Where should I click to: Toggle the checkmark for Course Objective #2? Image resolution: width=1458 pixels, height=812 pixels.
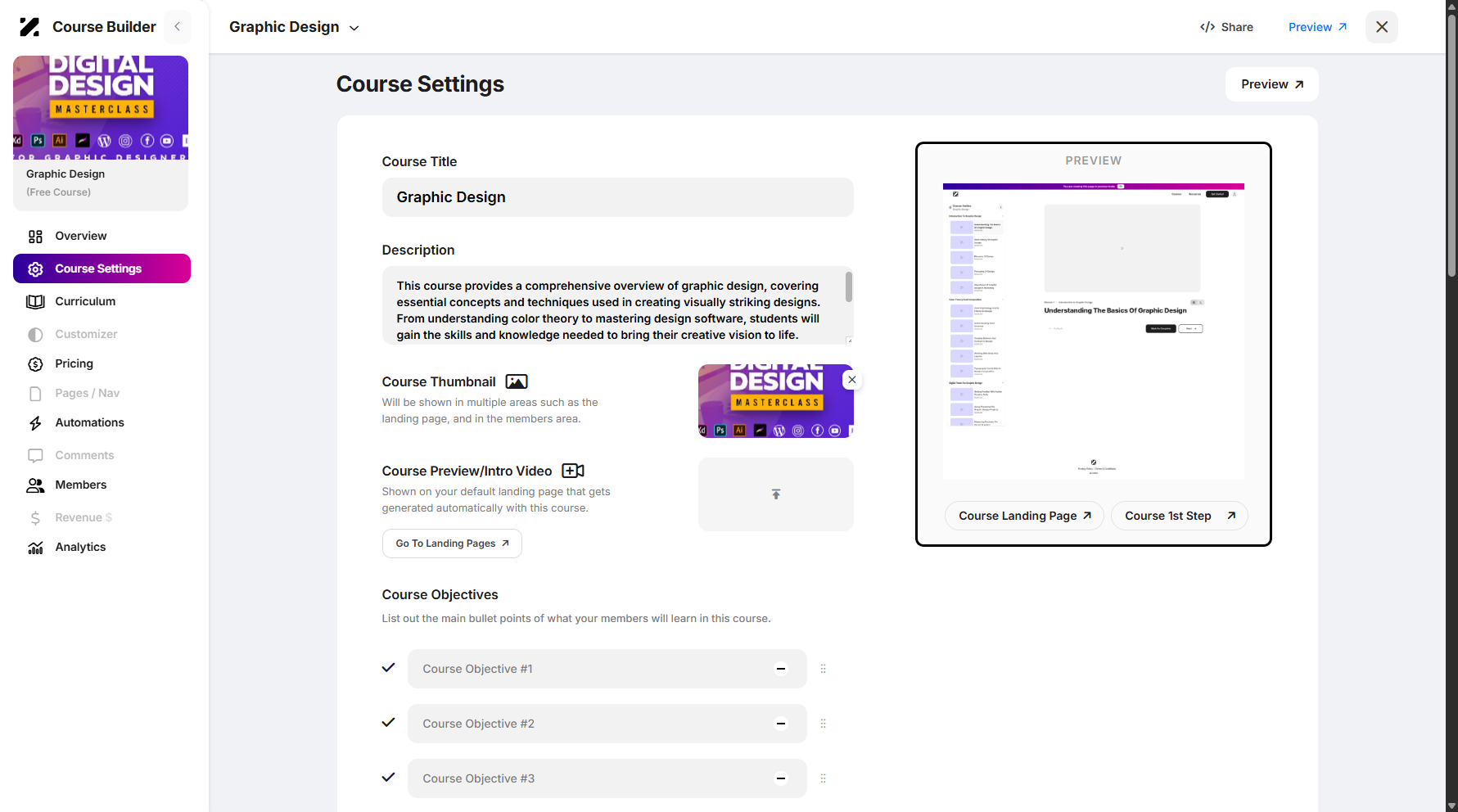click(x=389, y=723)
